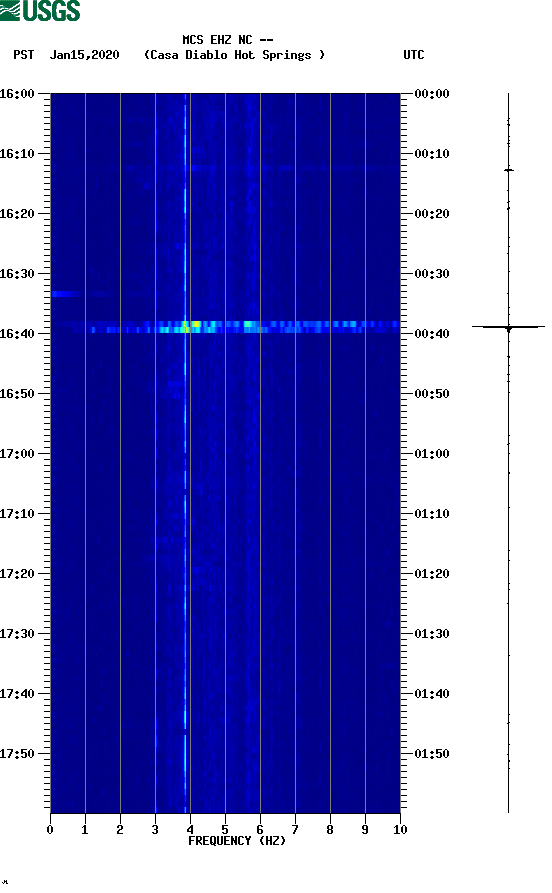Click the 01:10 UTC time label

click(x=432, y=513)
